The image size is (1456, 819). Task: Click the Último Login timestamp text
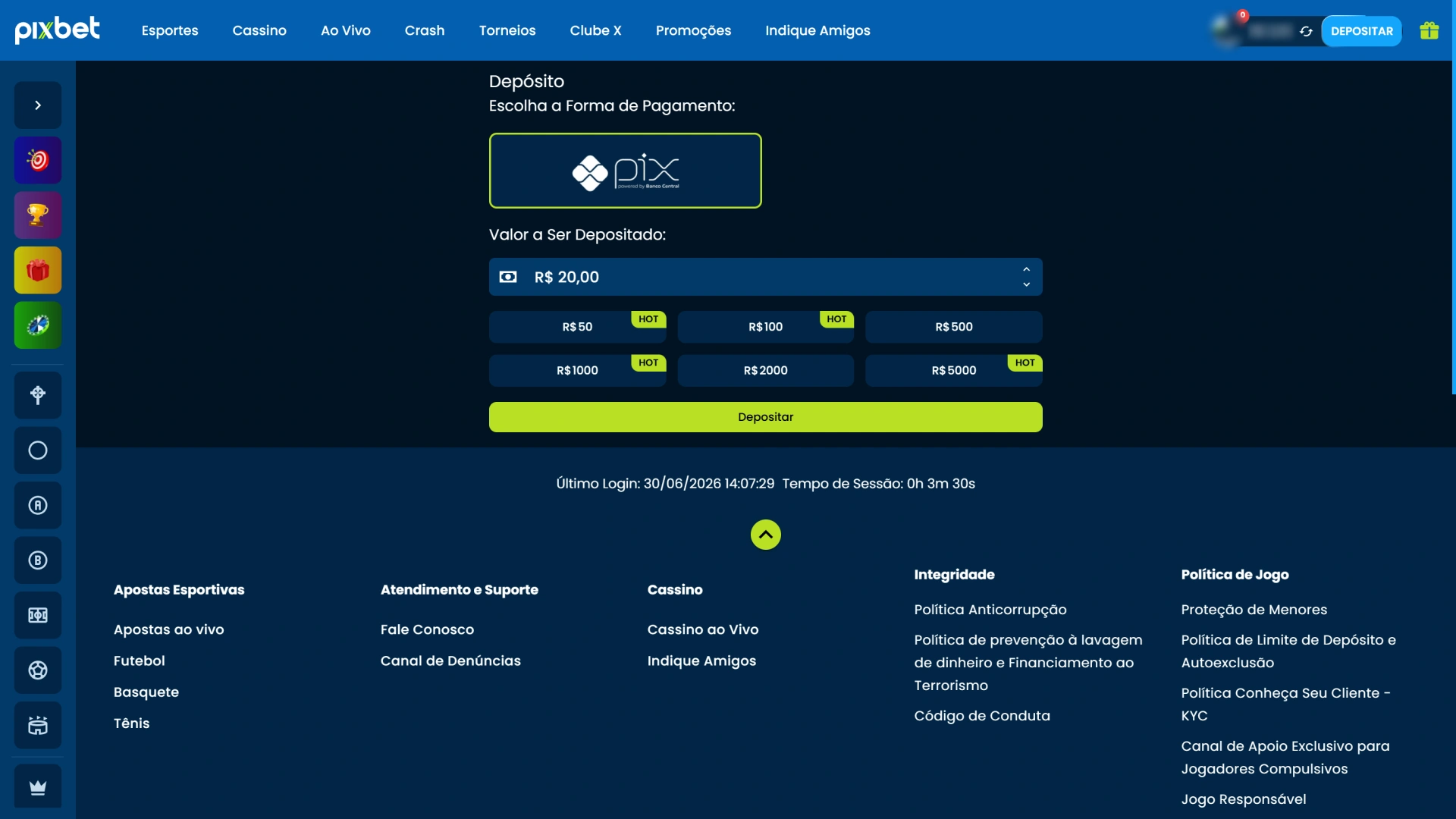(665, 483)
